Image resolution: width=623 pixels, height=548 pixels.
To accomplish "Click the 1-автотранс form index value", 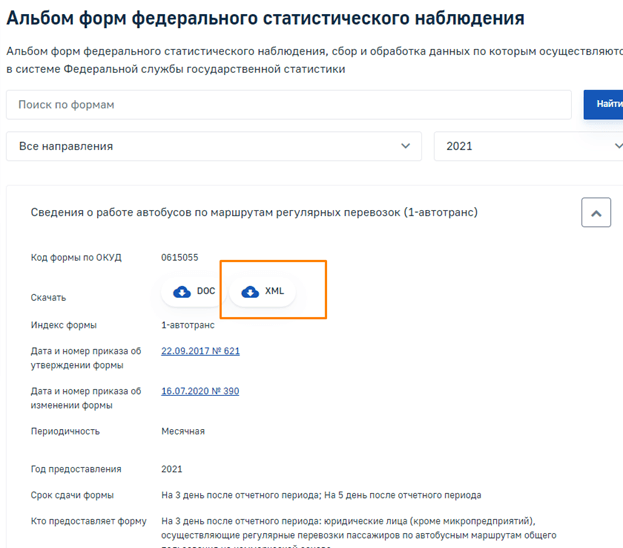I will pos(188,325).
